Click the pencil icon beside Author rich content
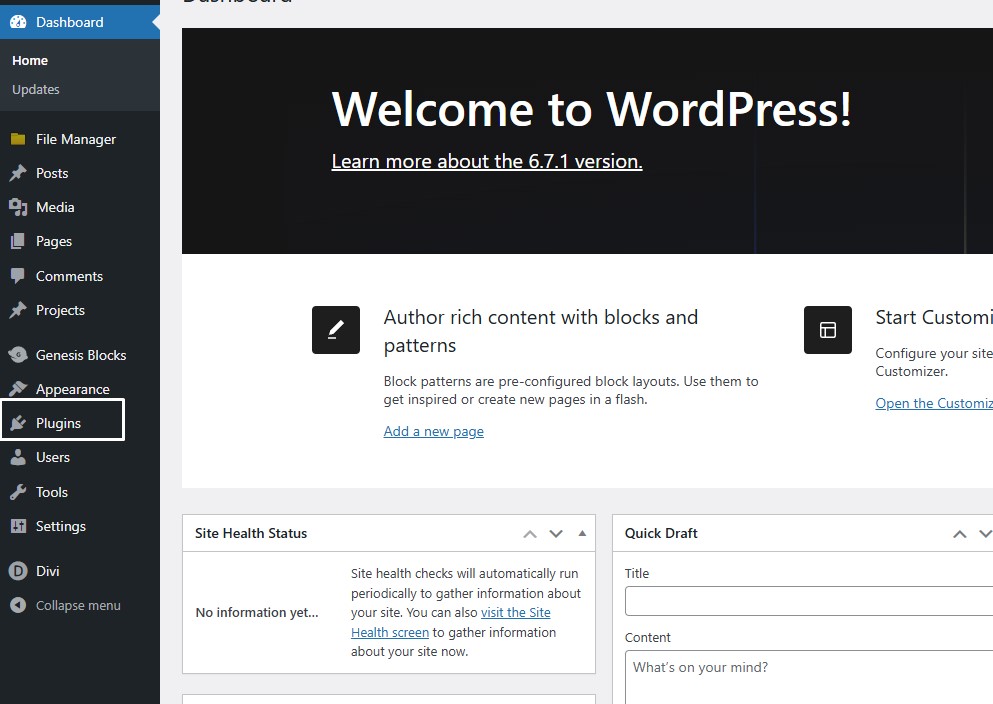This screenshot has height=704, width=993. (x=336, y=330)
